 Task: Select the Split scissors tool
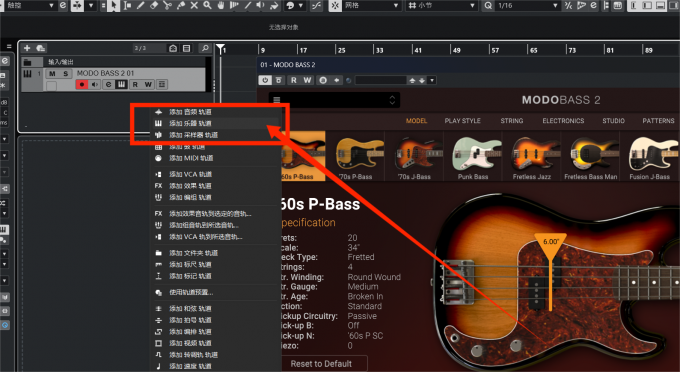(x=167, y=5)
